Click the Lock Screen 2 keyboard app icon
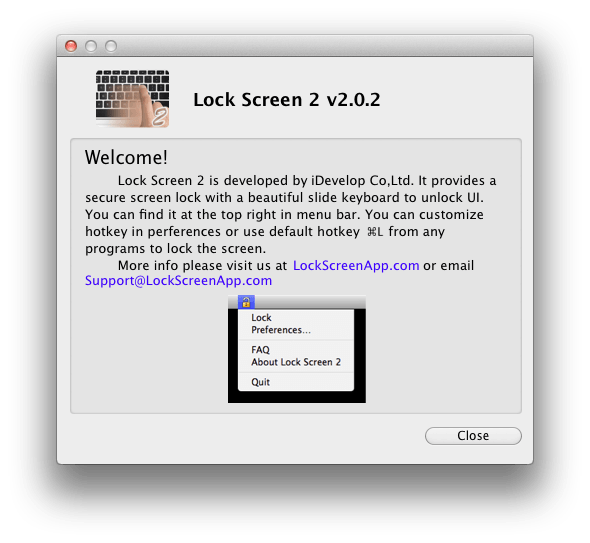Image resolution: width=590 pixels, height=543 pixels. pyautogui.click(x=132, y=99)
